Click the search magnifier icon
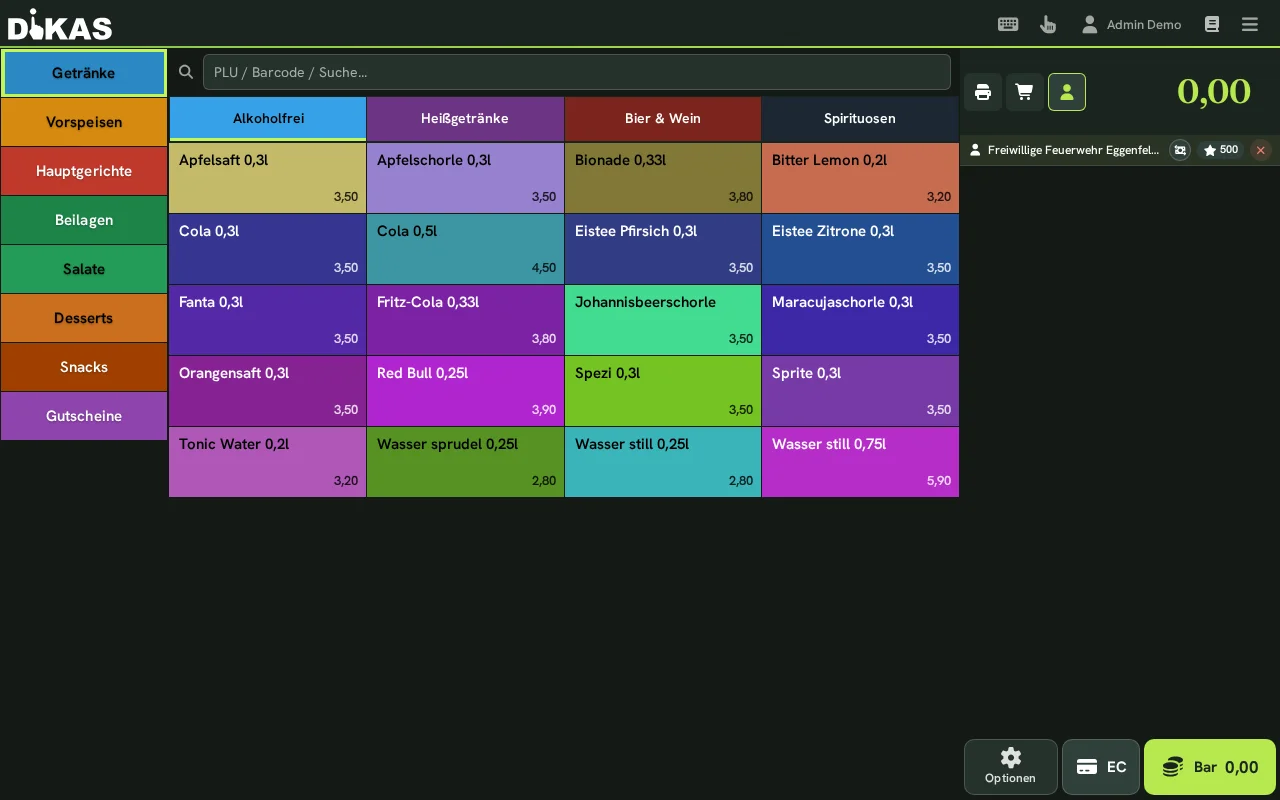 (x=185, y=72)
